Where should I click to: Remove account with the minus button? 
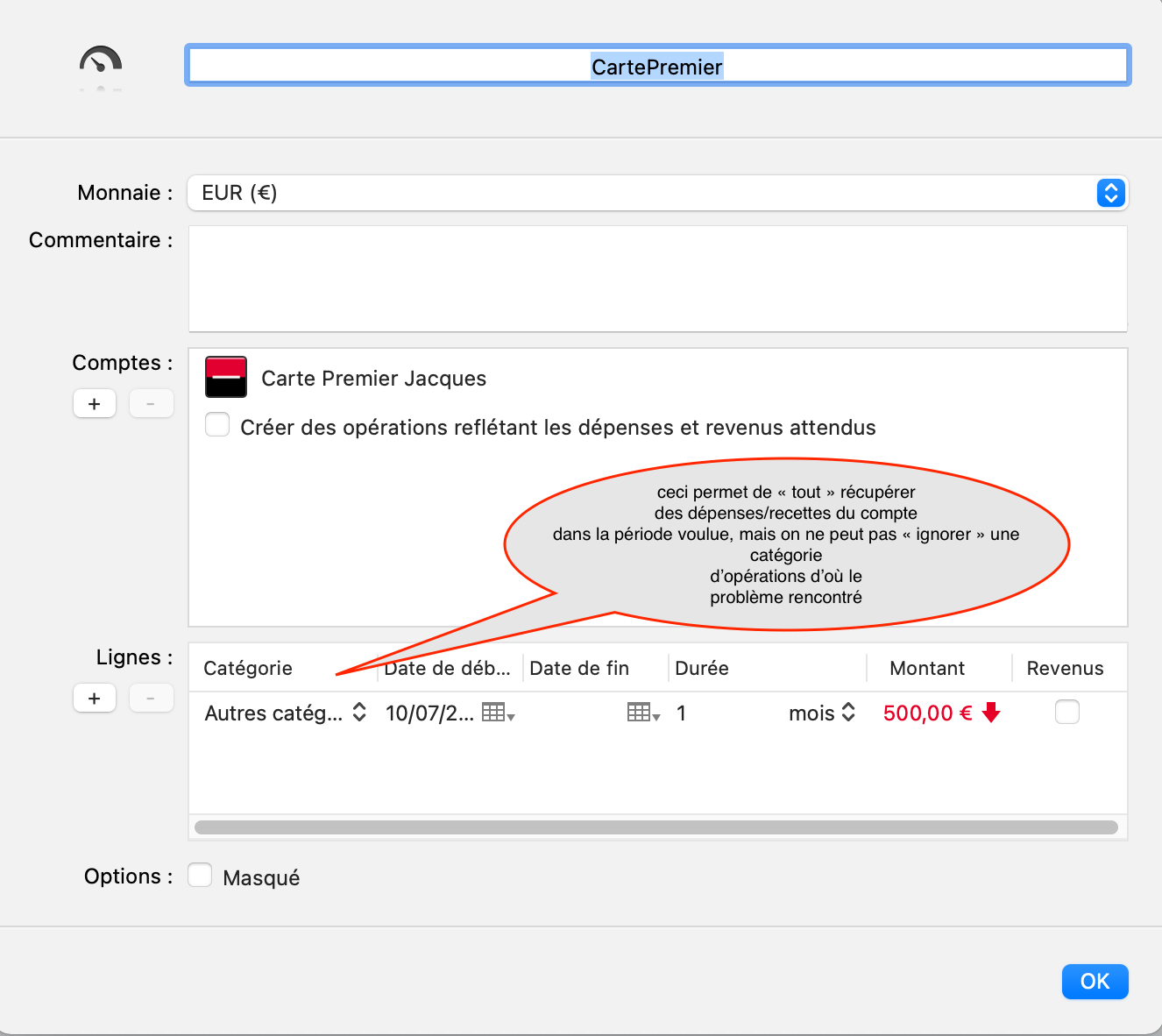tap(151, 404)
